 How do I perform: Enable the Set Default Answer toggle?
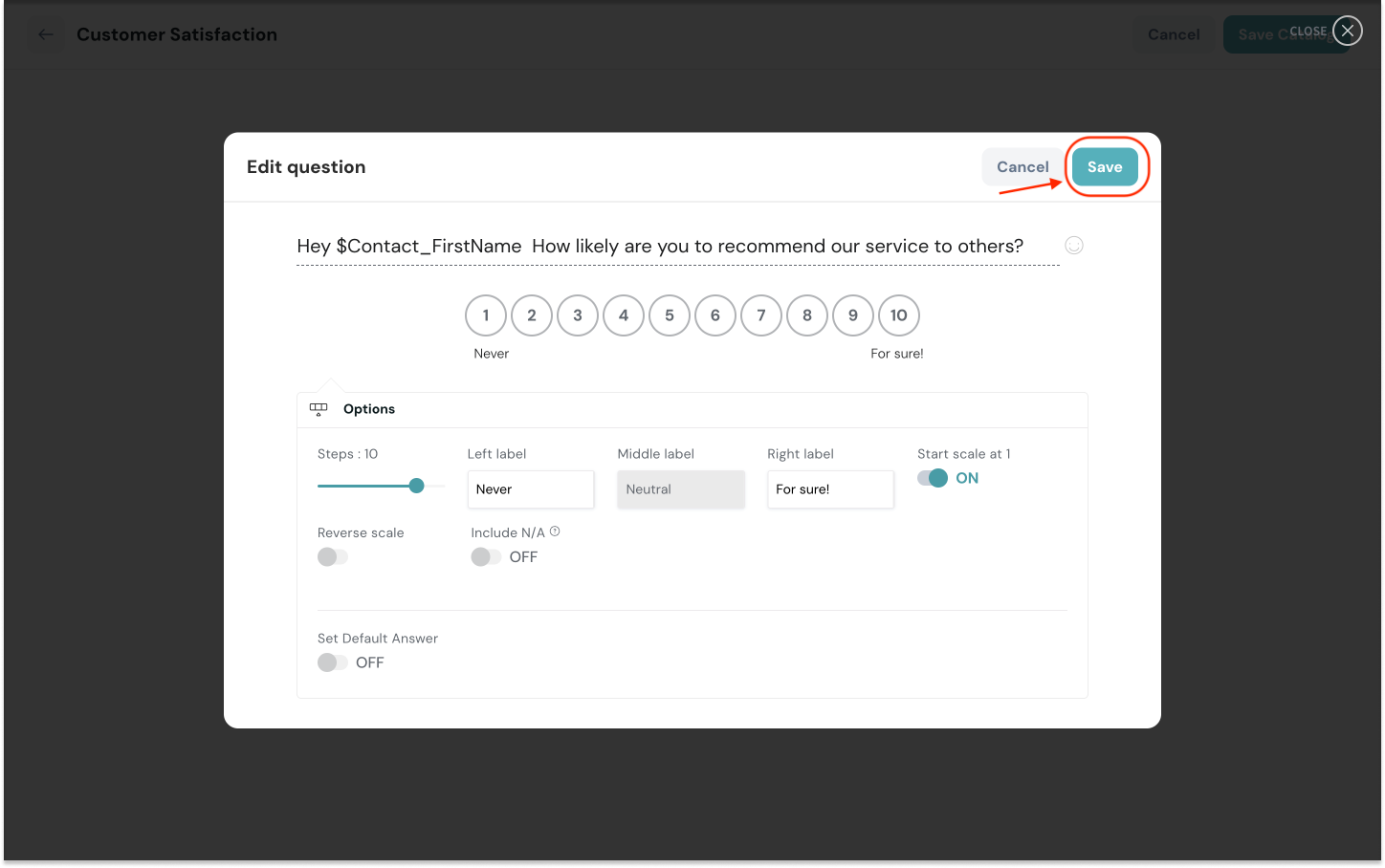click(333, 662)
